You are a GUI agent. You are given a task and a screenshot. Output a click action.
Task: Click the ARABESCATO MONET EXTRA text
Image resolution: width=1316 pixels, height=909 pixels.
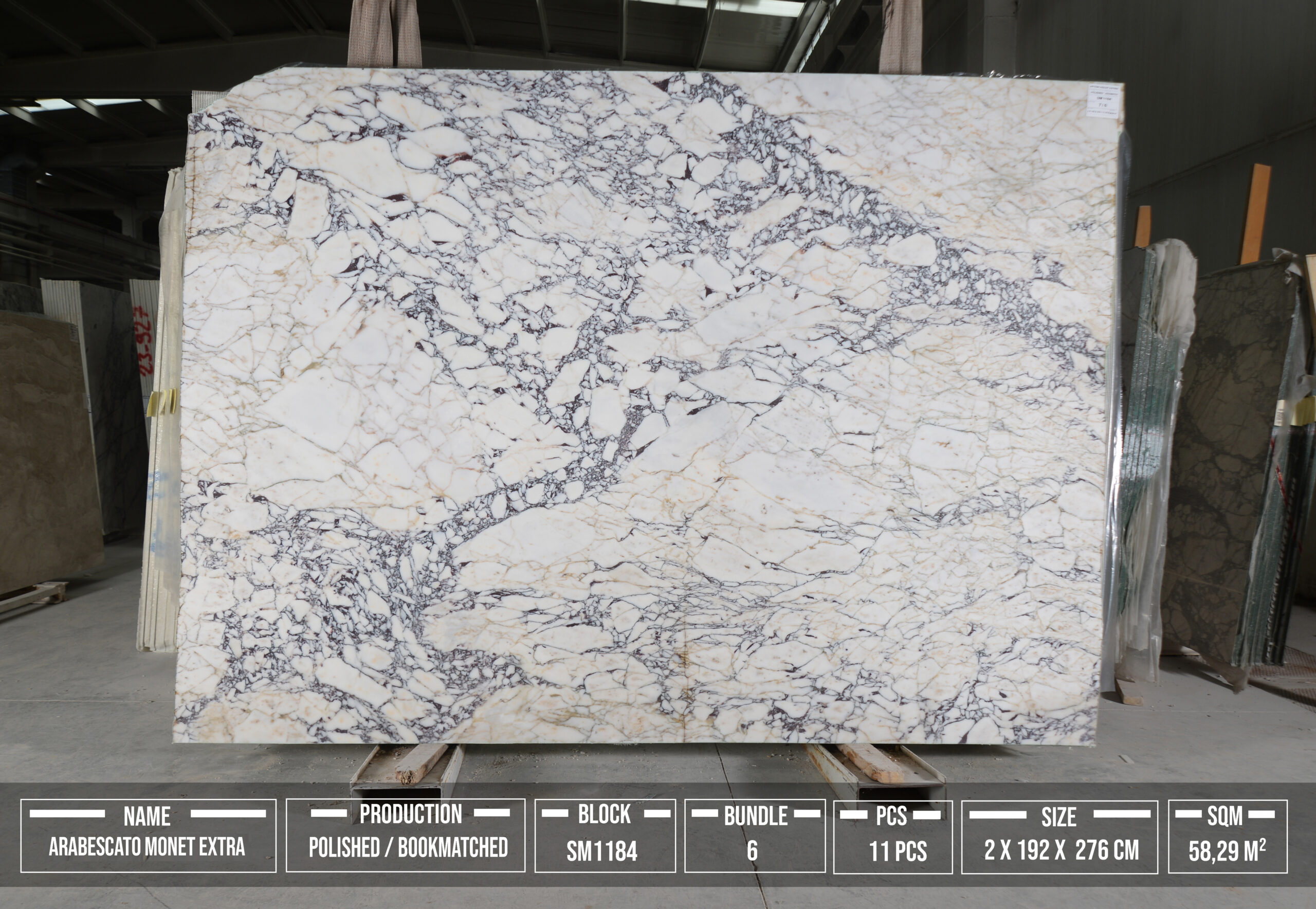pos(147,847)
